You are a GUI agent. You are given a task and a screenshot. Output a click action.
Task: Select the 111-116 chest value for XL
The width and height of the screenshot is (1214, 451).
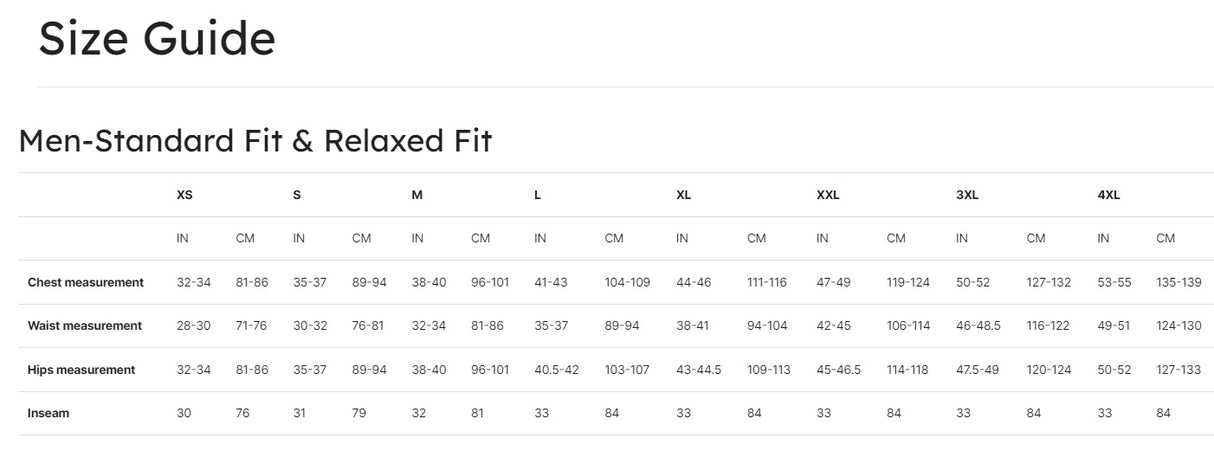click(x=768, y=283)
